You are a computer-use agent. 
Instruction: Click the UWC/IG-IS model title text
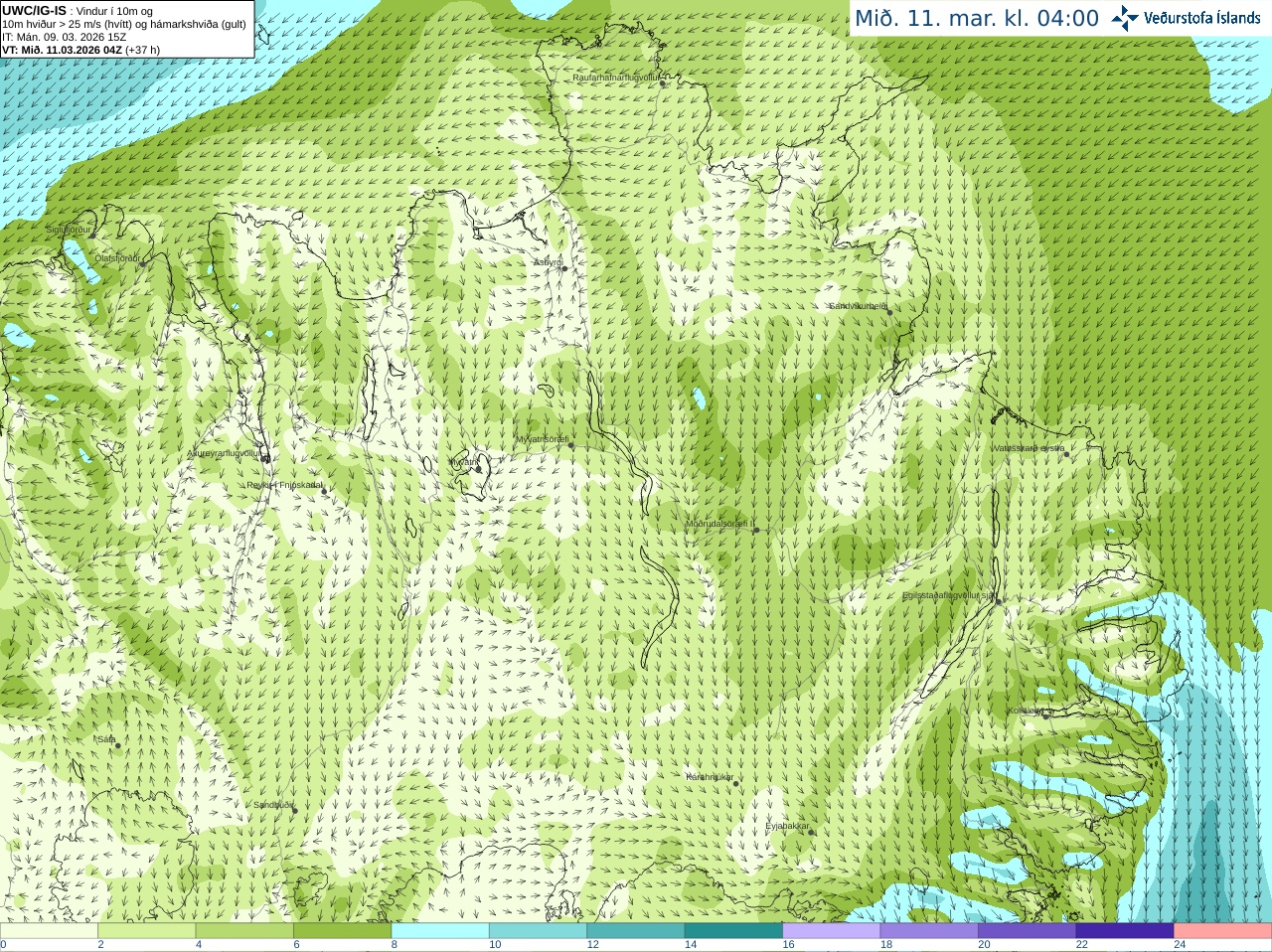(x=34, y=11)
